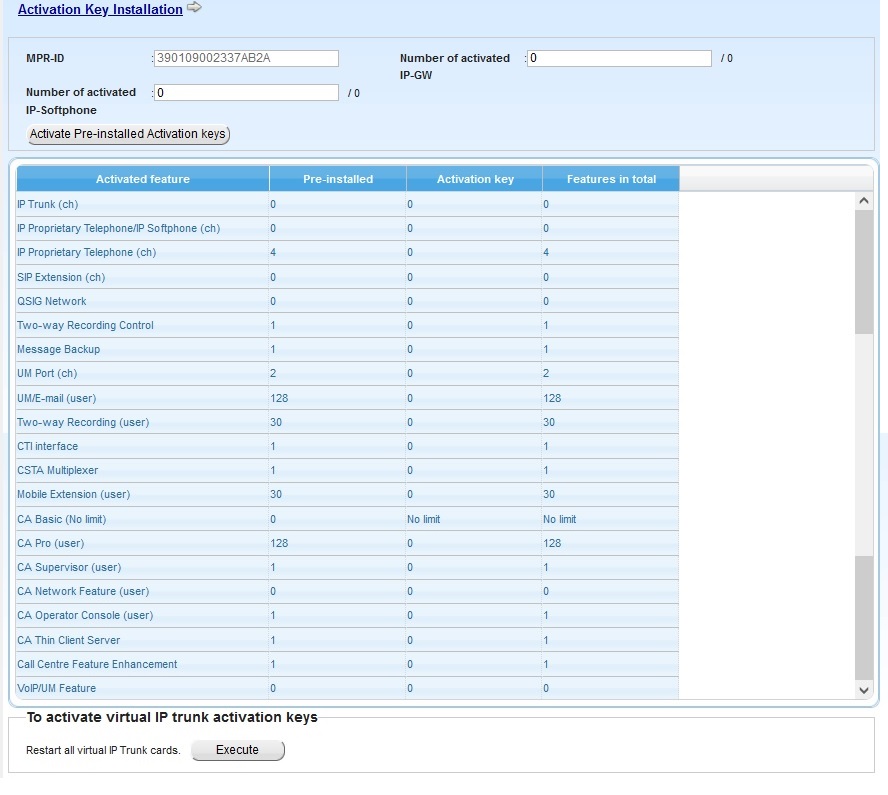Open the Activation Key Installation link
This screenshot has width=888, height=795.
[100, 10]
